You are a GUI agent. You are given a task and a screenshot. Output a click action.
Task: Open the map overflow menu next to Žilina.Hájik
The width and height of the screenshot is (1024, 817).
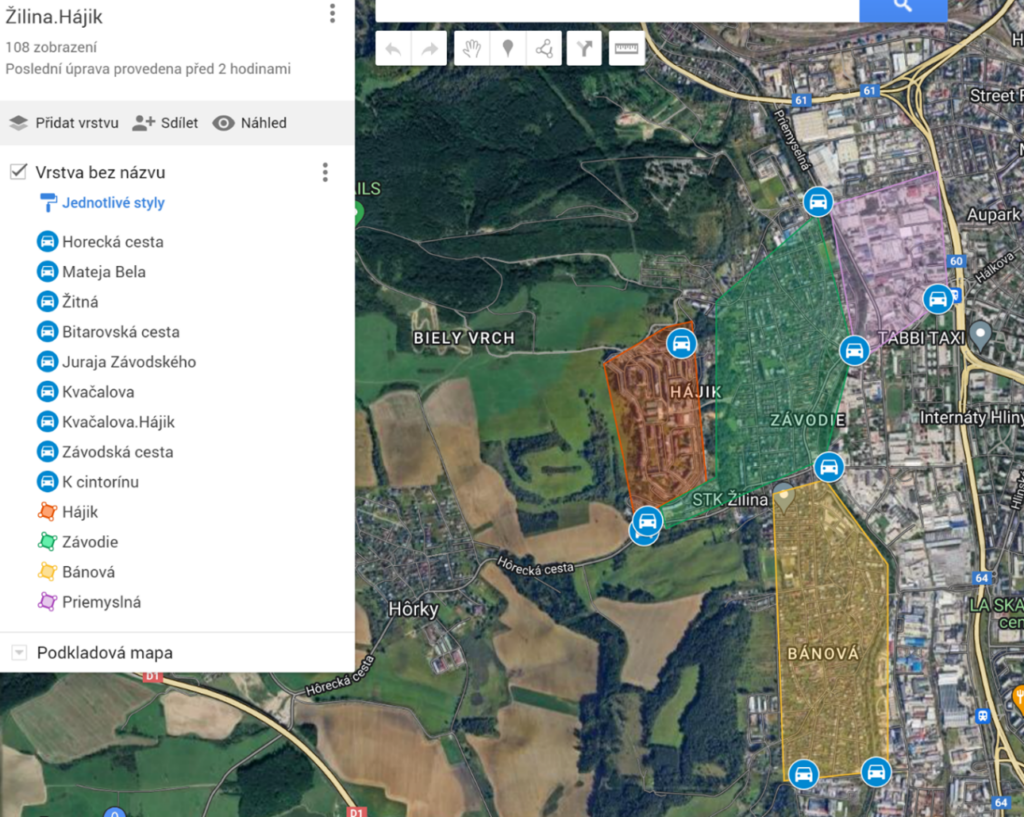331,15
